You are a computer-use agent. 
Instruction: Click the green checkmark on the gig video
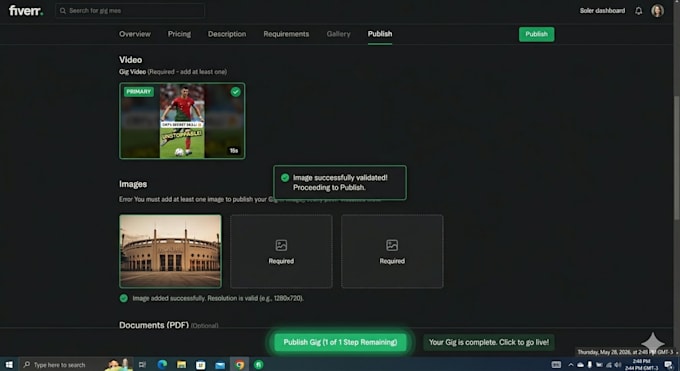[235, 92]
